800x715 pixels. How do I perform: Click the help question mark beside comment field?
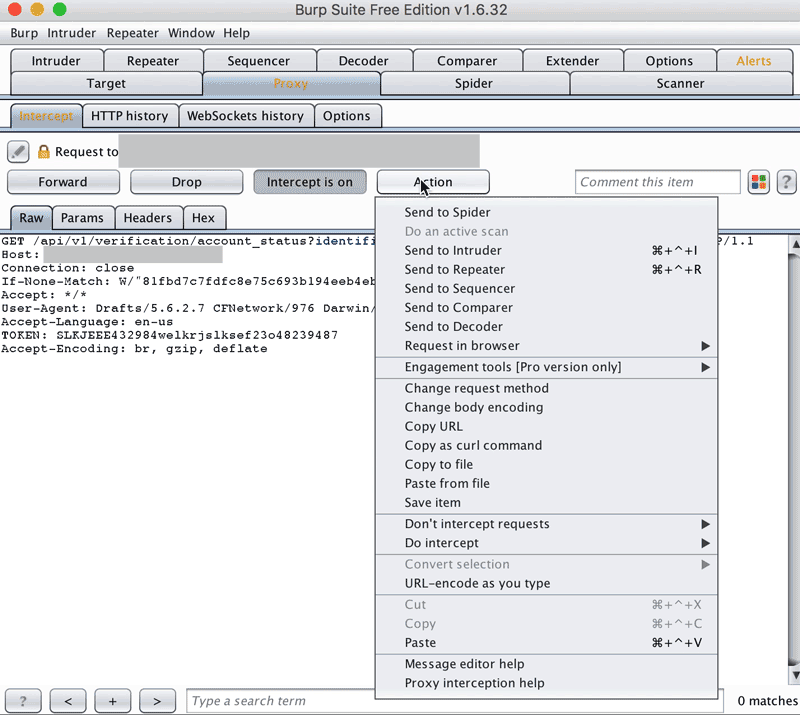pyautogui.click(x=786, y=182)
